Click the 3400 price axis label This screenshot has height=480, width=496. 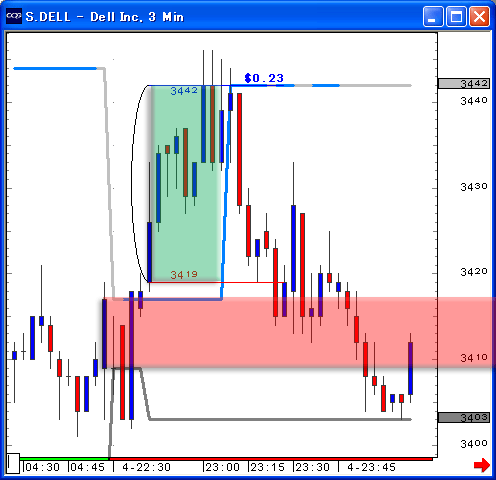[x=474, y=444]
